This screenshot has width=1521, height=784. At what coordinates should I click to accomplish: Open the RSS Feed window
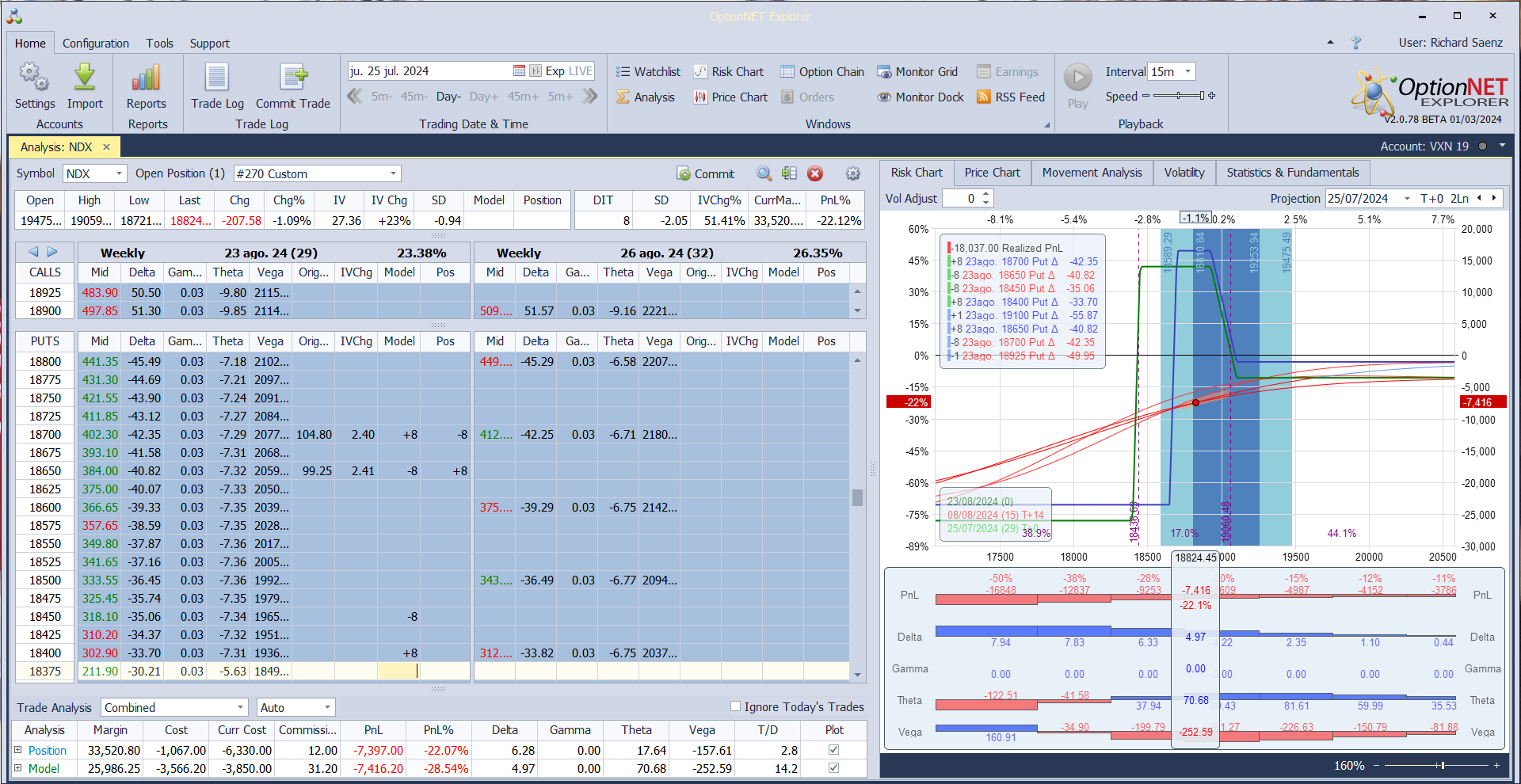(x=1011, y=97)
